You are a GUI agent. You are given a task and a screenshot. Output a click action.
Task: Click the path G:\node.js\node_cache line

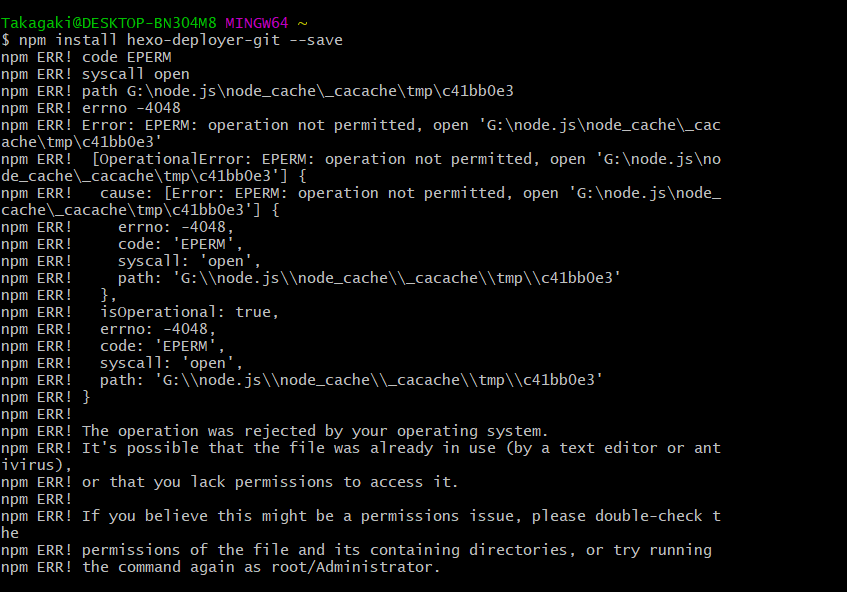pyautogui.click(x=257, y=91)
